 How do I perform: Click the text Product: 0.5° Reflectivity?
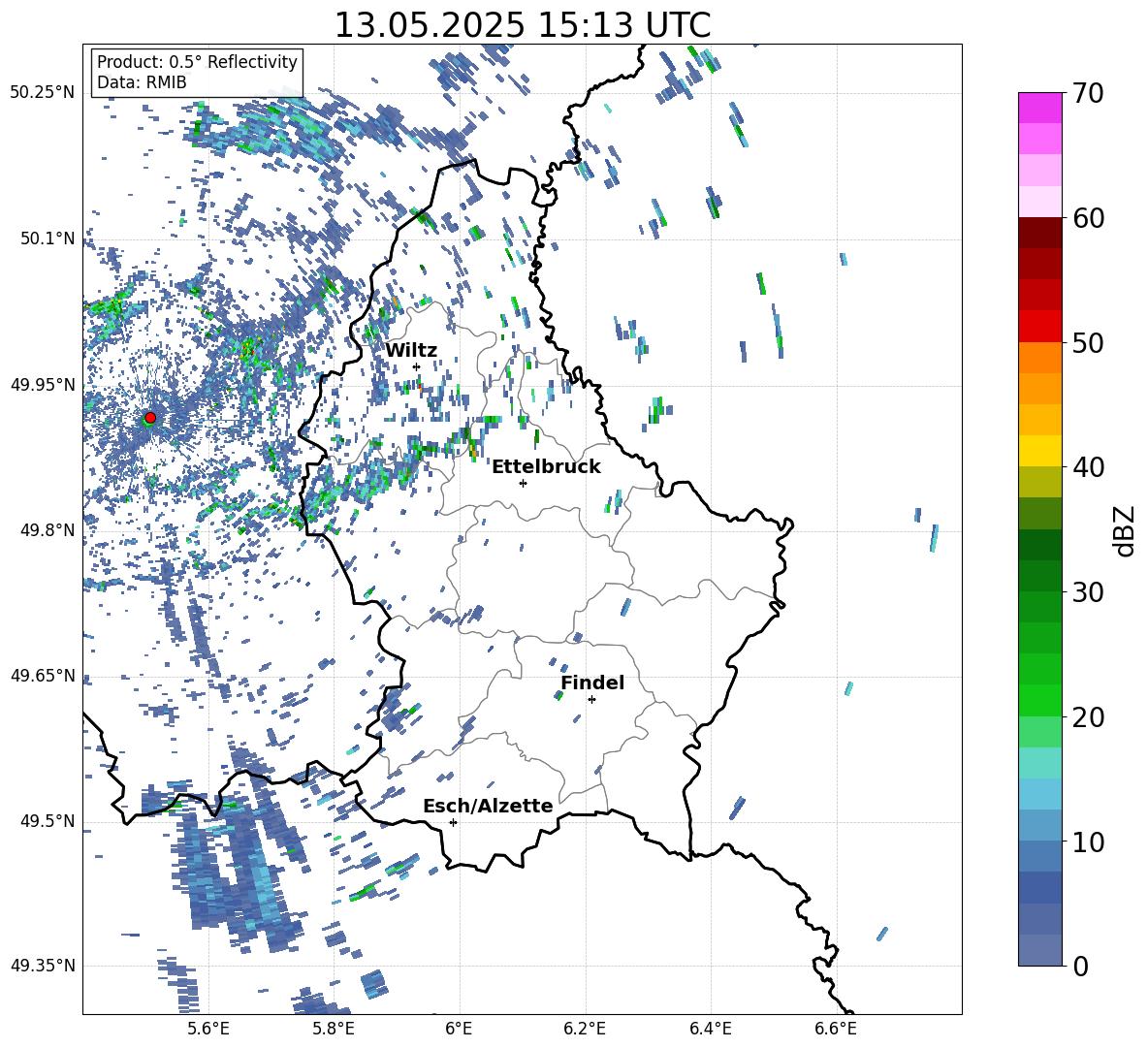tap(197, 62)
